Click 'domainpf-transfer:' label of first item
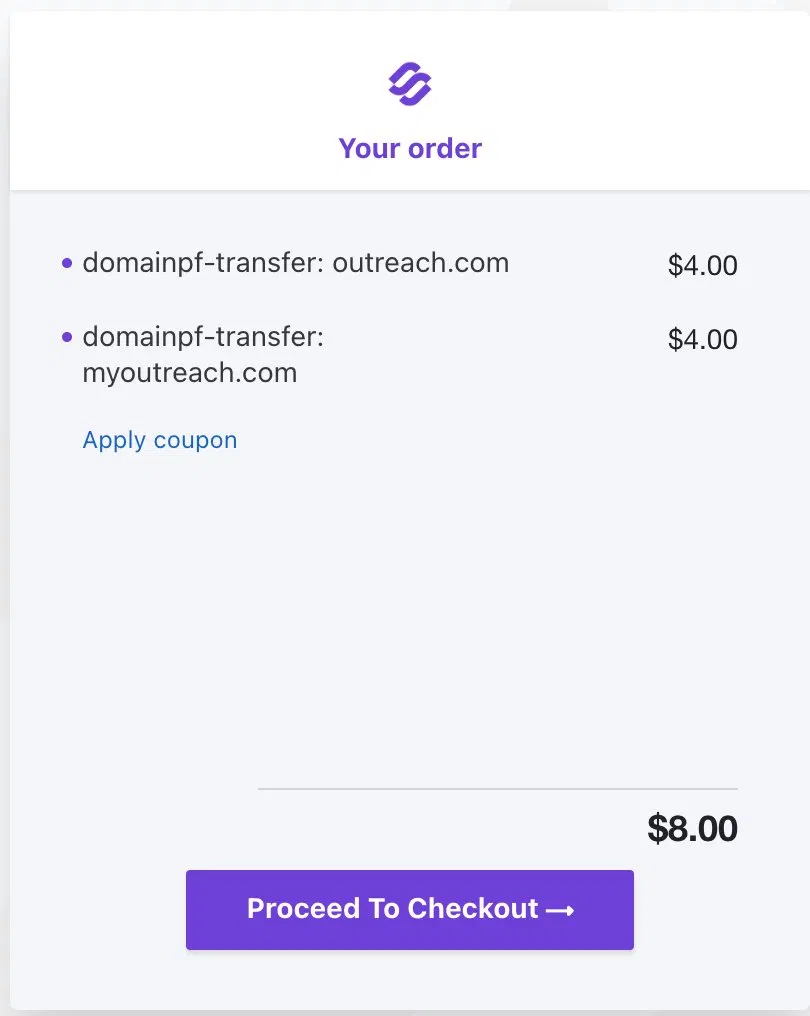 203,263
